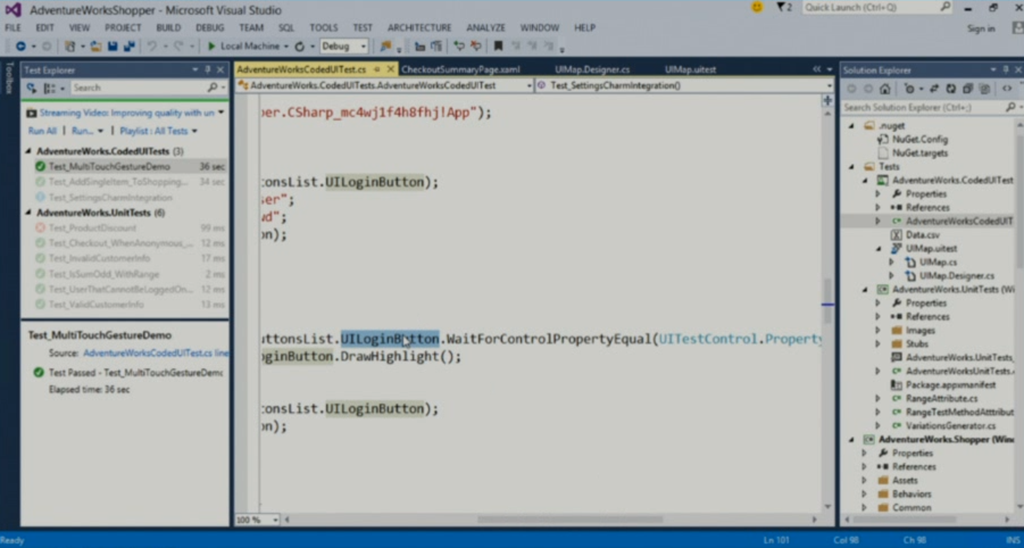
Task: Close the AdventureWorksCodedUITest.cs tab
Action: click(x=391, y=69)
